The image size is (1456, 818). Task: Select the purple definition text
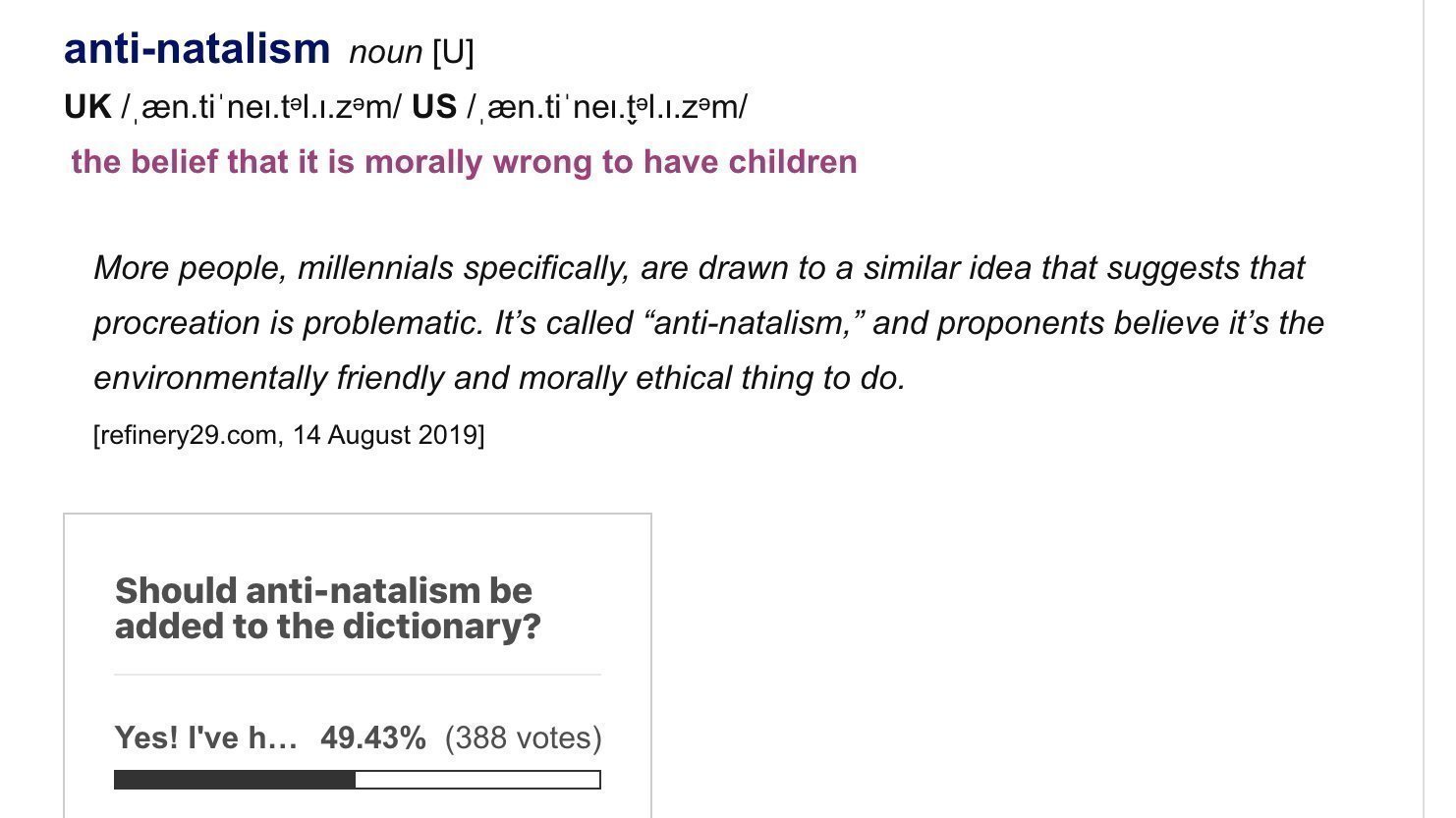click(x=463, y=162)
